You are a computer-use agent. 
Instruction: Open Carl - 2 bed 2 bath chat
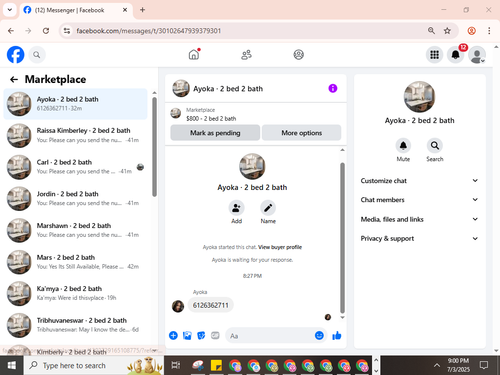(75, 167)
